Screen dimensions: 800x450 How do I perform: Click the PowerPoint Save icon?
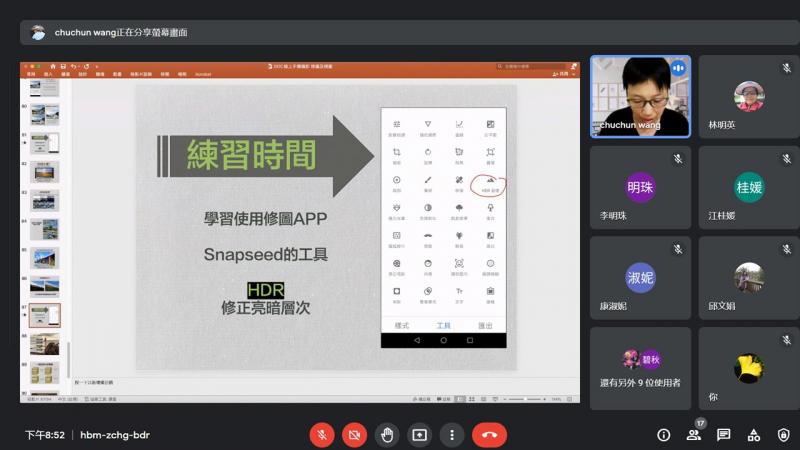pos(63,66)
